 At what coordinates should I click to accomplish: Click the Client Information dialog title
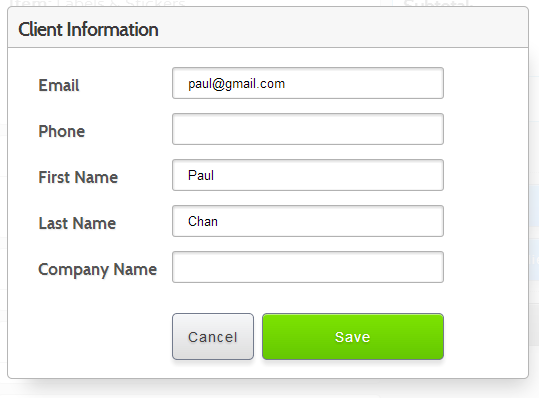click(x=88, y=29)
